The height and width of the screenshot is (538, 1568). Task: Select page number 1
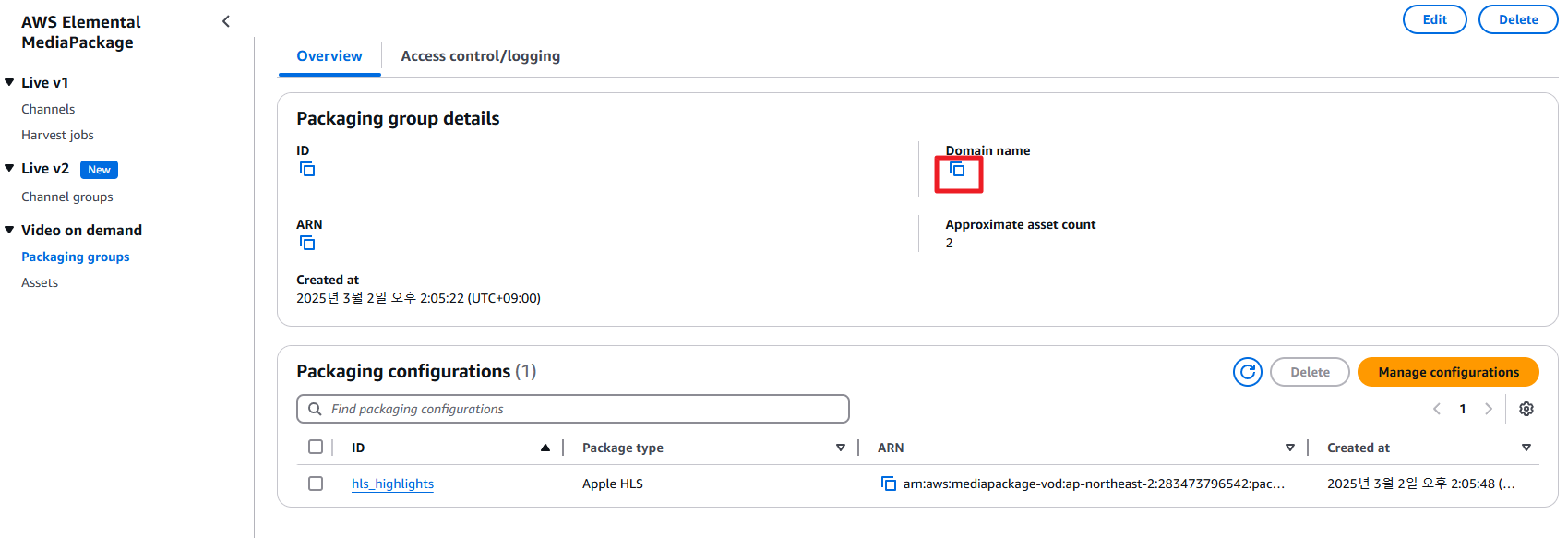click(1463, 409)
